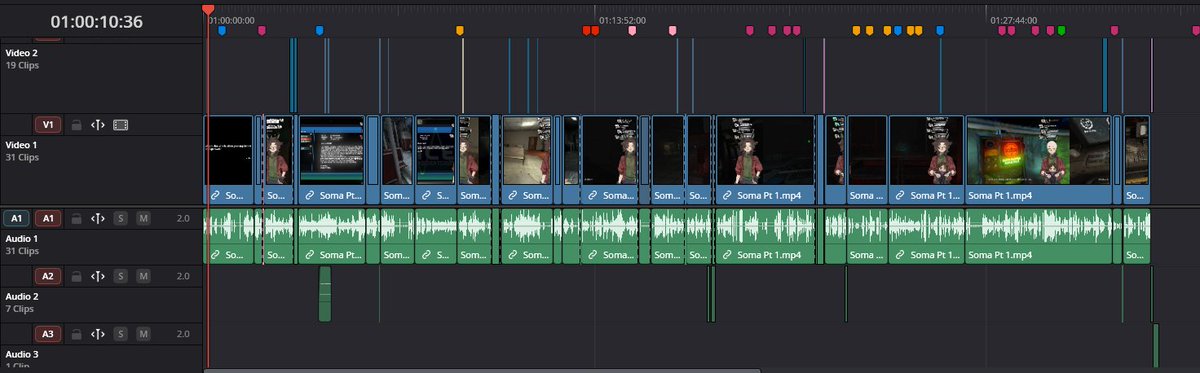
Task: Toggle auto track selector on Video 1
Action: (x=98, y=125)
